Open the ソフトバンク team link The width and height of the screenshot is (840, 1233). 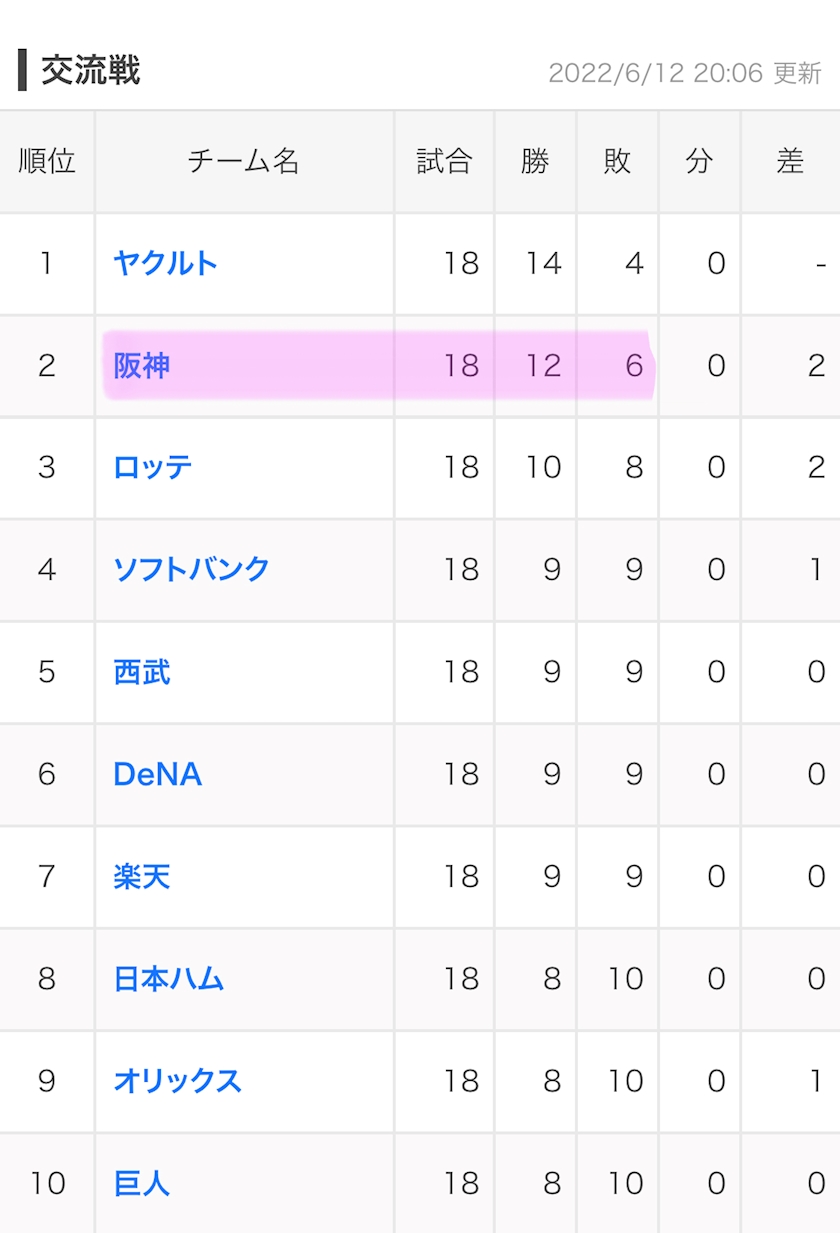pos(191,569)
